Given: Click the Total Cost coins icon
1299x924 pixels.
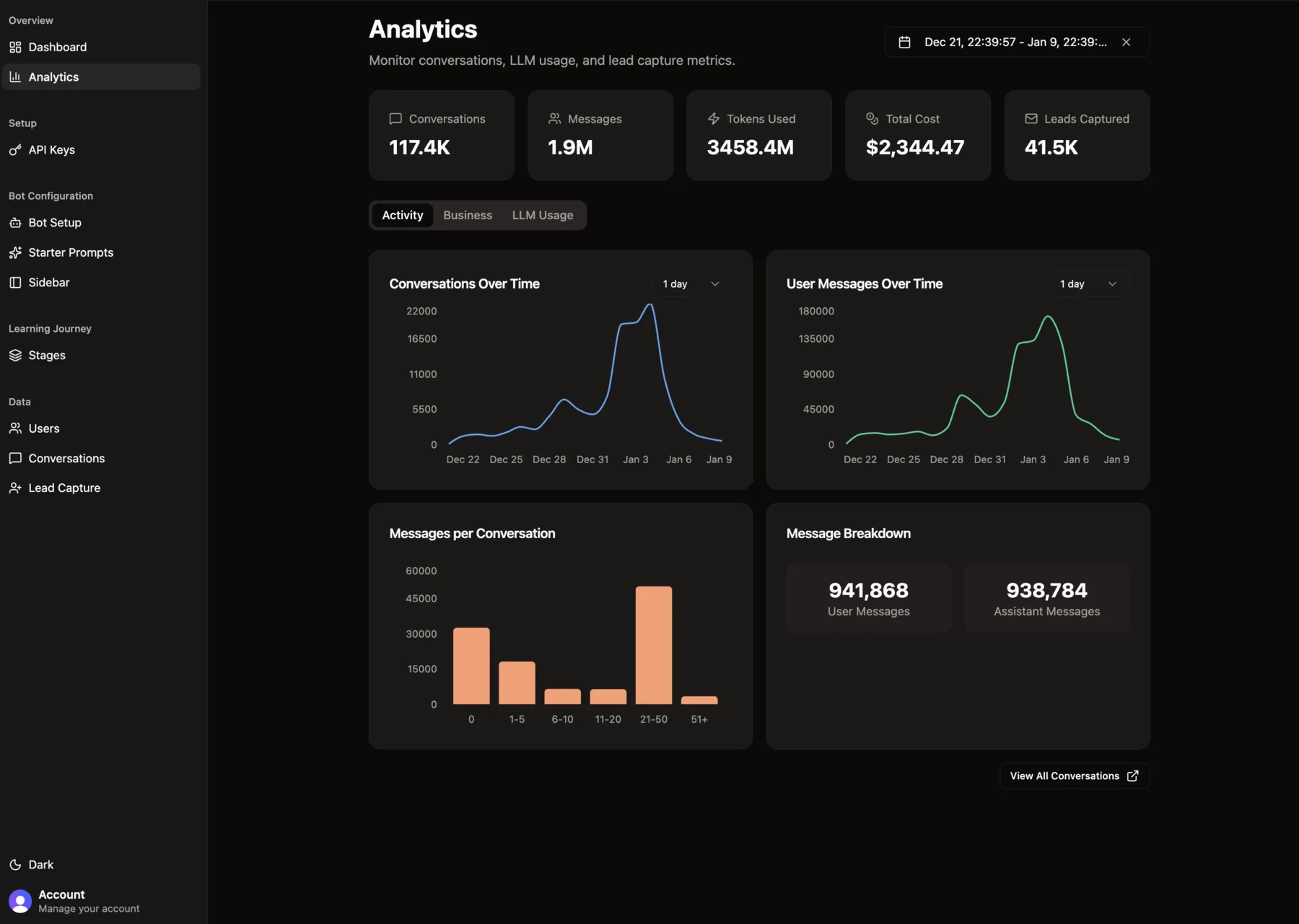Looking at the screenshot, I should [872, 119].
